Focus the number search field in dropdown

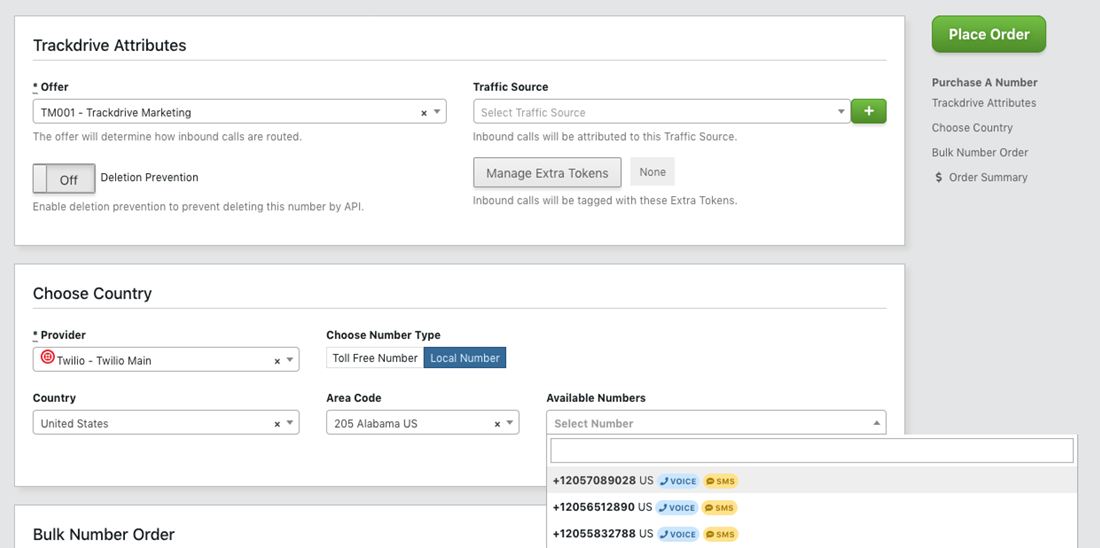[x=812, y=450]
